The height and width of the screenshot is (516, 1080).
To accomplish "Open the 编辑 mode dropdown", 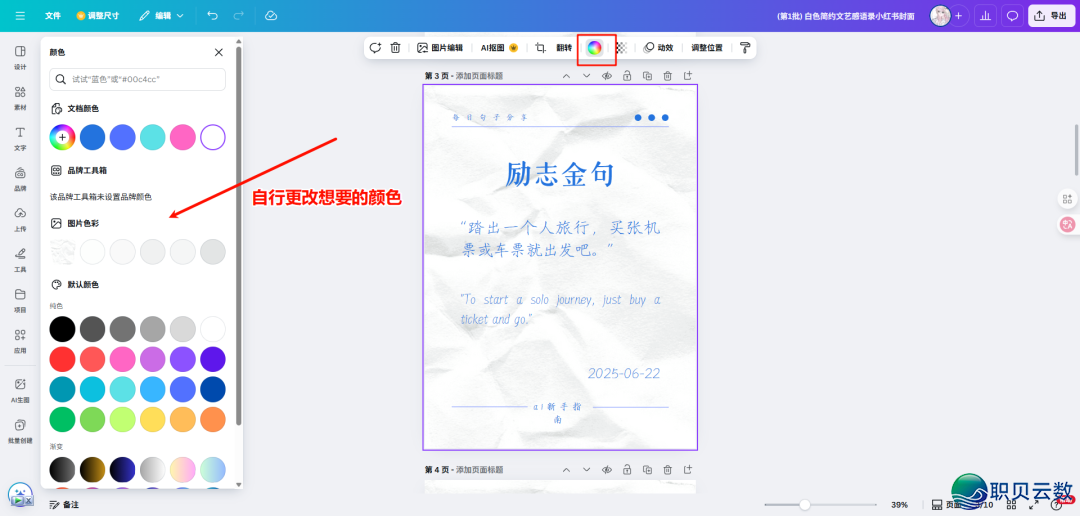I will point(162,16).
